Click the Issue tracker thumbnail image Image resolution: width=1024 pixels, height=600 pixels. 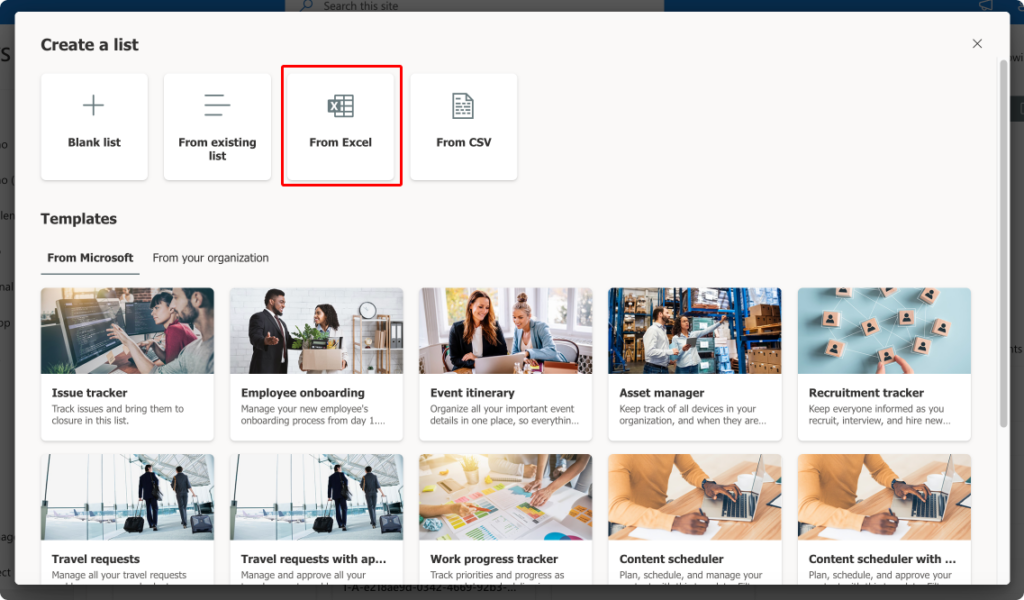click(127, 330)
